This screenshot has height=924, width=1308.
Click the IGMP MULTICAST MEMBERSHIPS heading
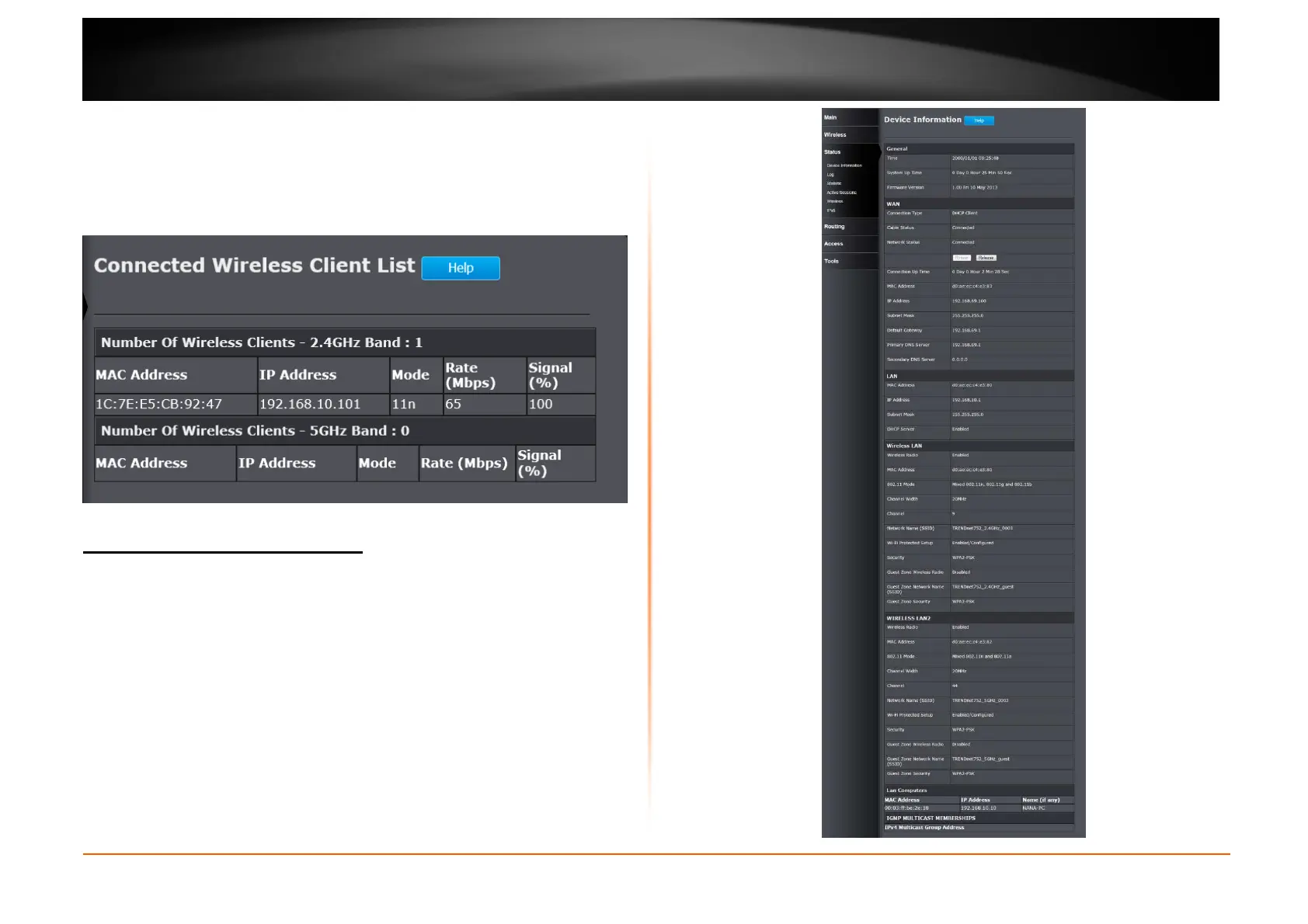931,818
